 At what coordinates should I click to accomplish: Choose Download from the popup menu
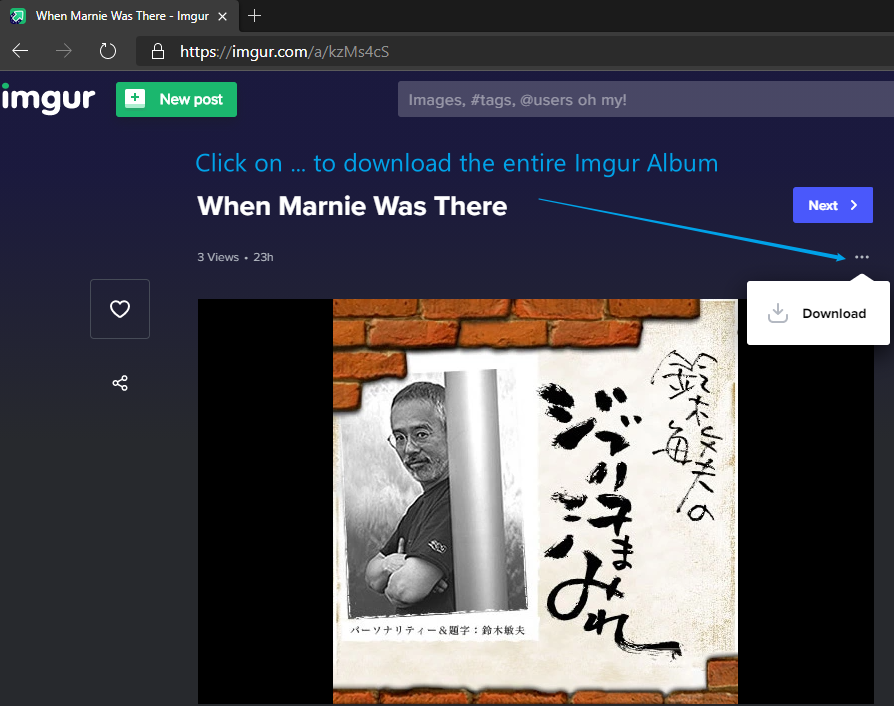point(818,313)
